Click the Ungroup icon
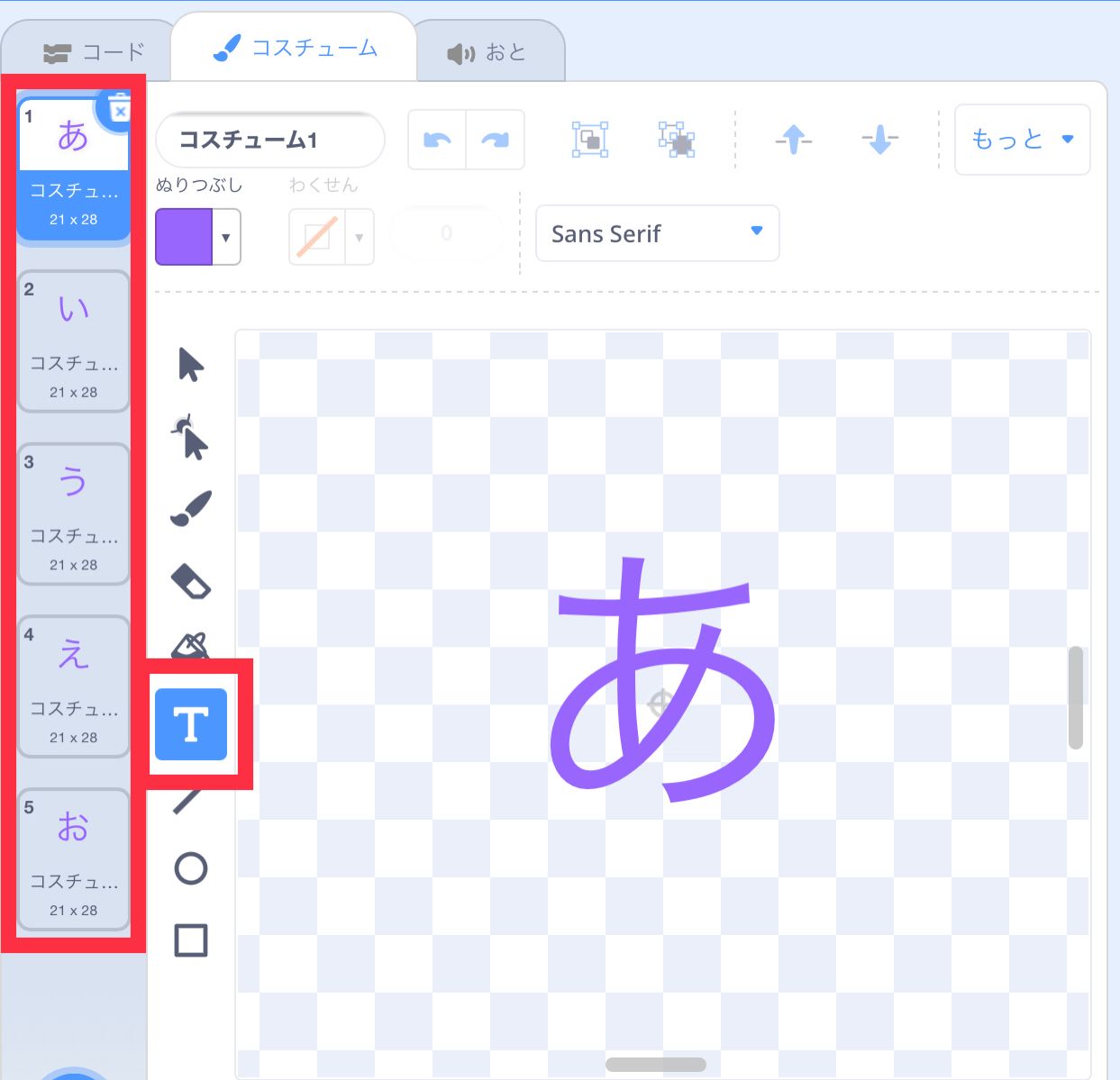1120x1080 pixels. coord(677,140)
